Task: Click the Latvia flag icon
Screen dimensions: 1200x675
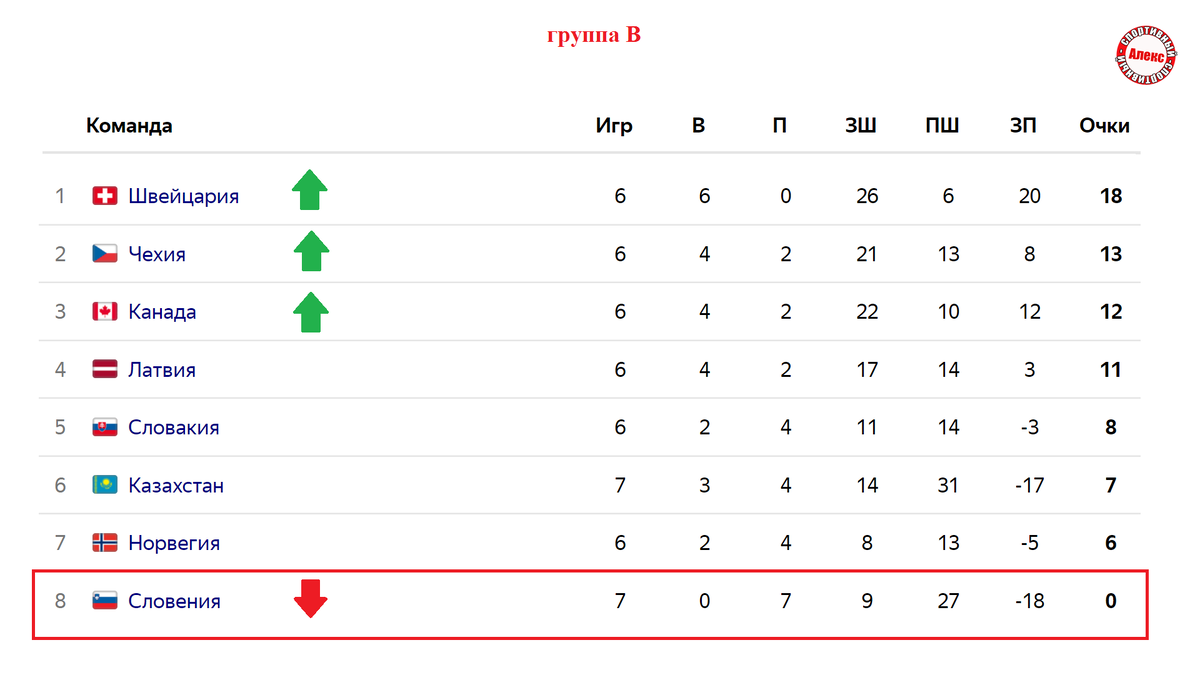Action: 105,369
